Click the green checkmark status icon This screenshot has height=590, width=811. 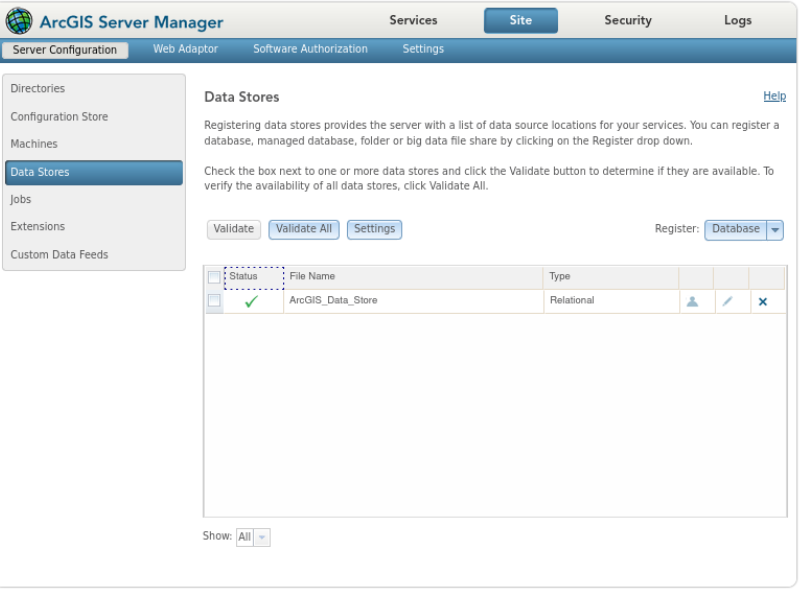(x=251, y=302)
